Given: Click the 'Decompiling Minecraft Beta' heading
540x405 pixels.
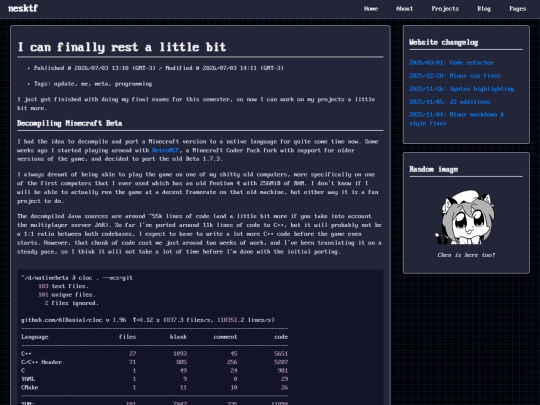Looking at the screenshot, I should (70, 123).
